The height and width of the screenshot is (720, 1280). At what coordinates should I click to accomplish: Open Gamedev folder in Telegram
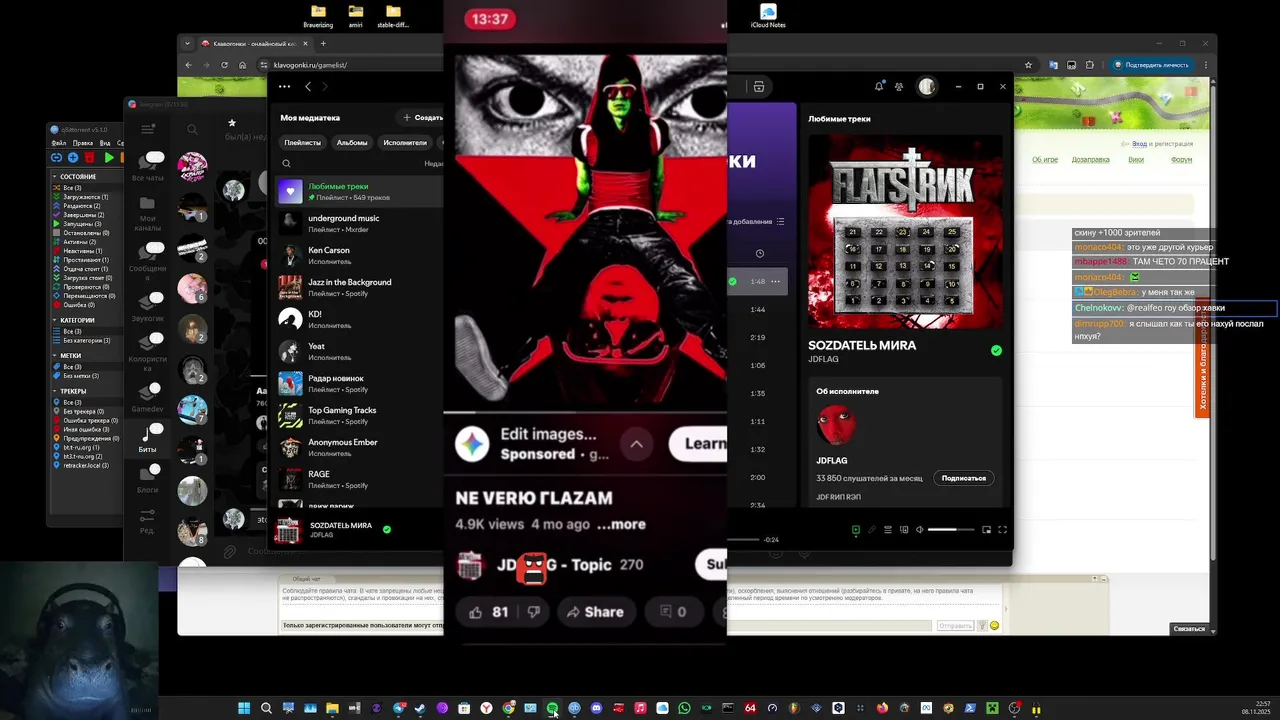point(147,397)
